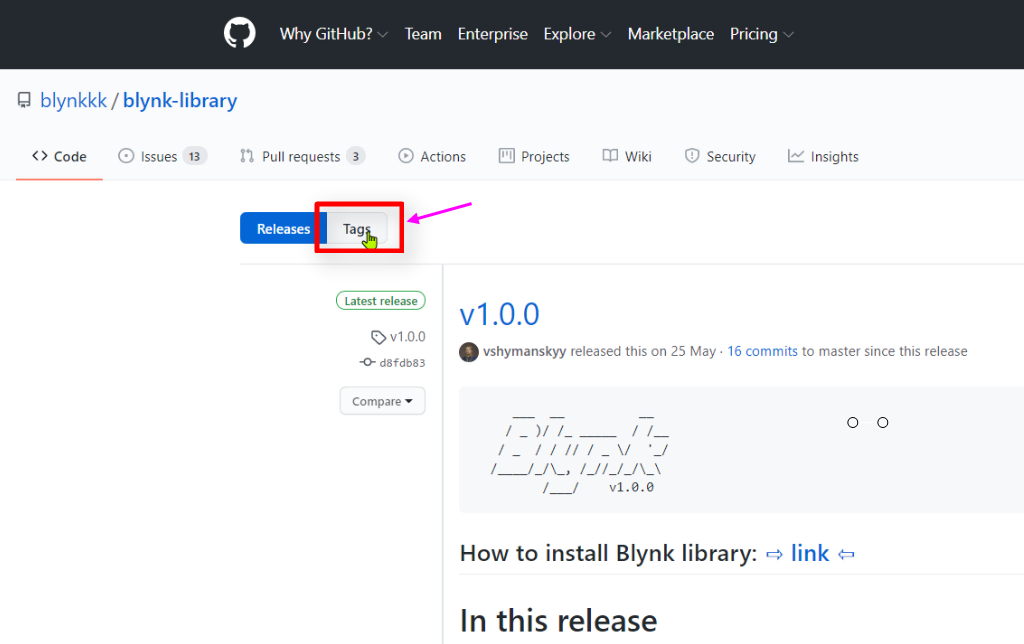Click the Latest release badge
The image size is (1024, 644).
coord(381,300)
